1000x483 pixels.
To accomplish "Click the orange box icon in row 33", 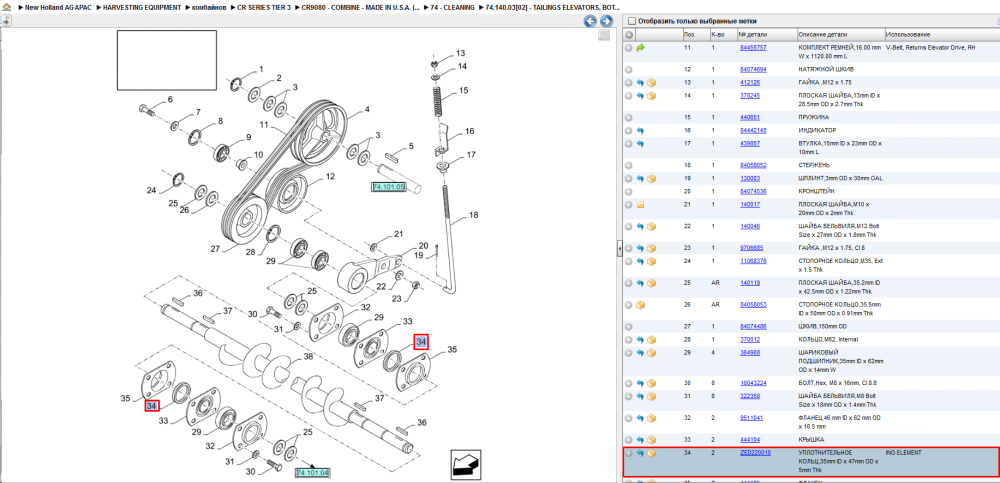I will [651, 440].
